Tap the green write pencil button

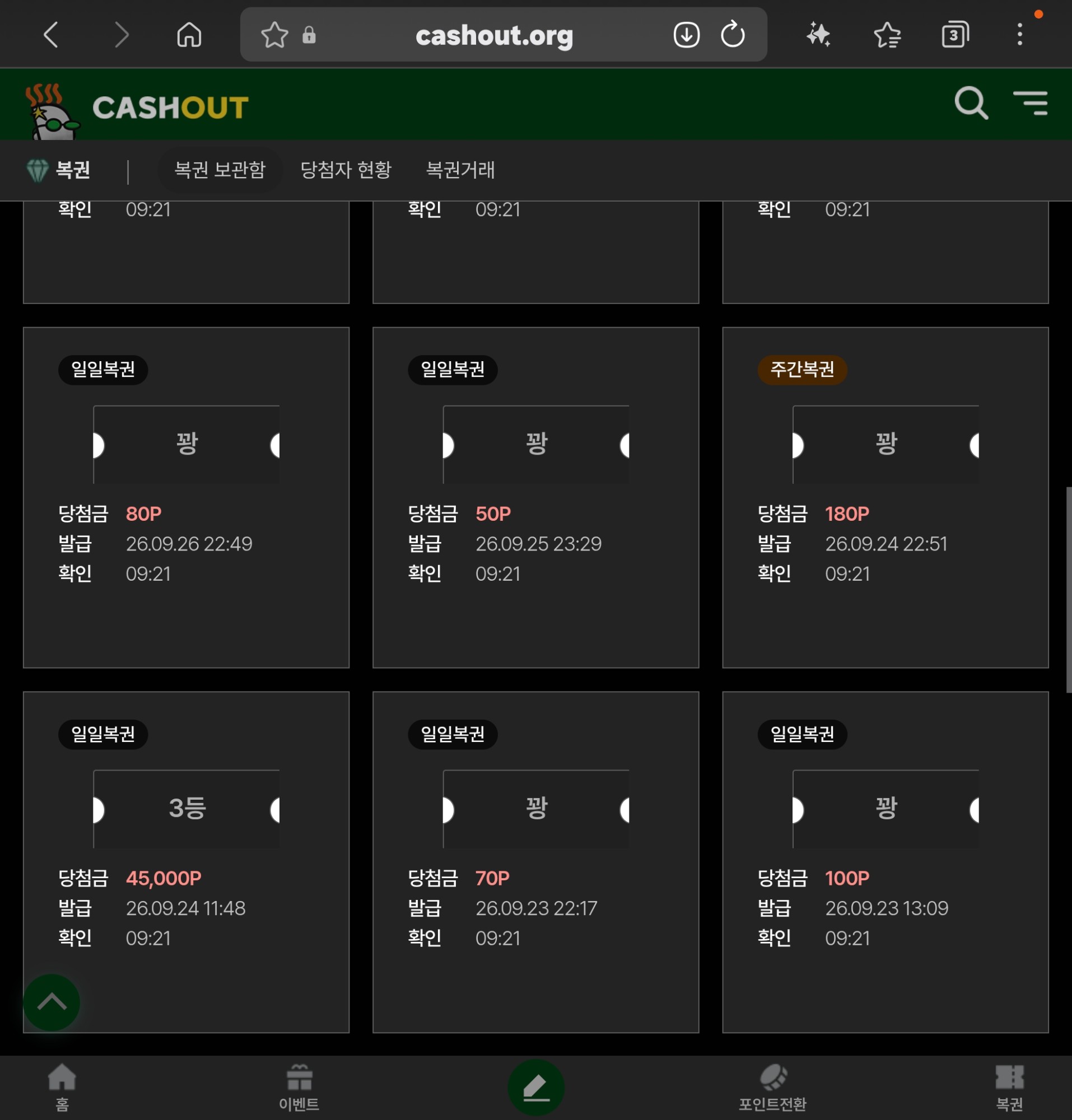tap(536, 1088)
